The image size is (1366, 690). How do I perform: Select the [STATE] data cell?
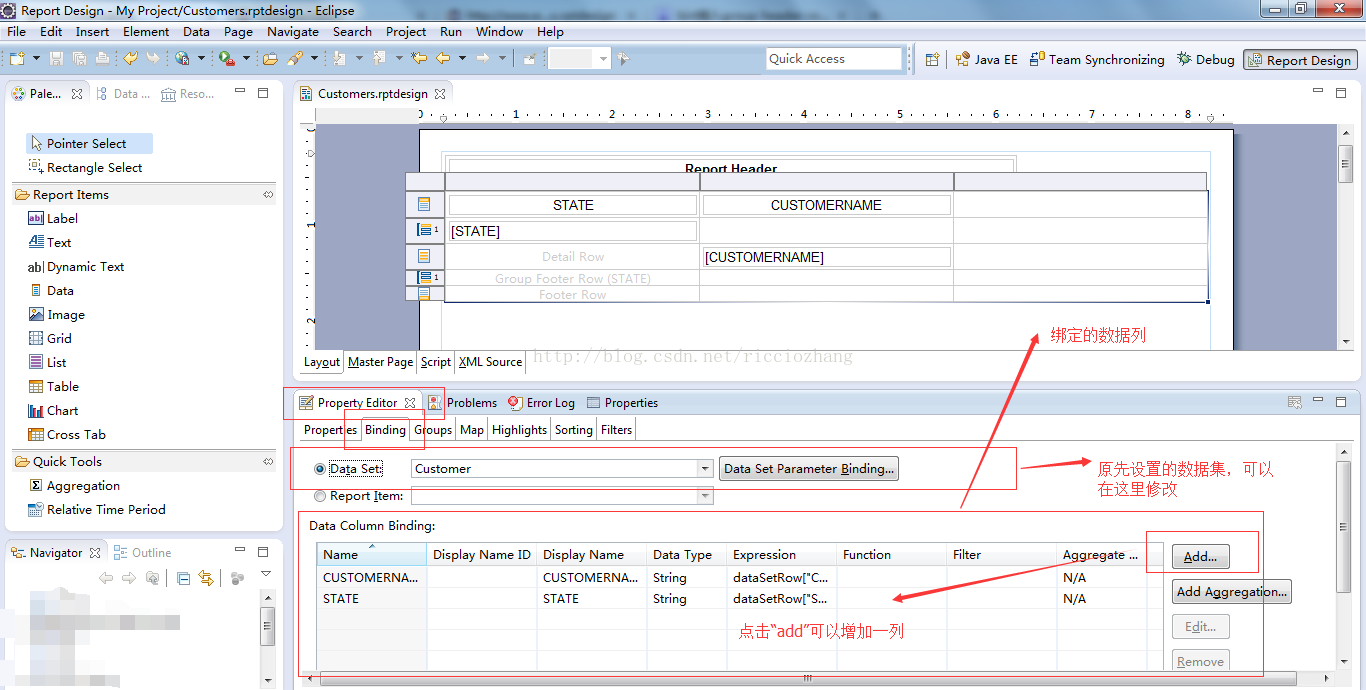572,231
